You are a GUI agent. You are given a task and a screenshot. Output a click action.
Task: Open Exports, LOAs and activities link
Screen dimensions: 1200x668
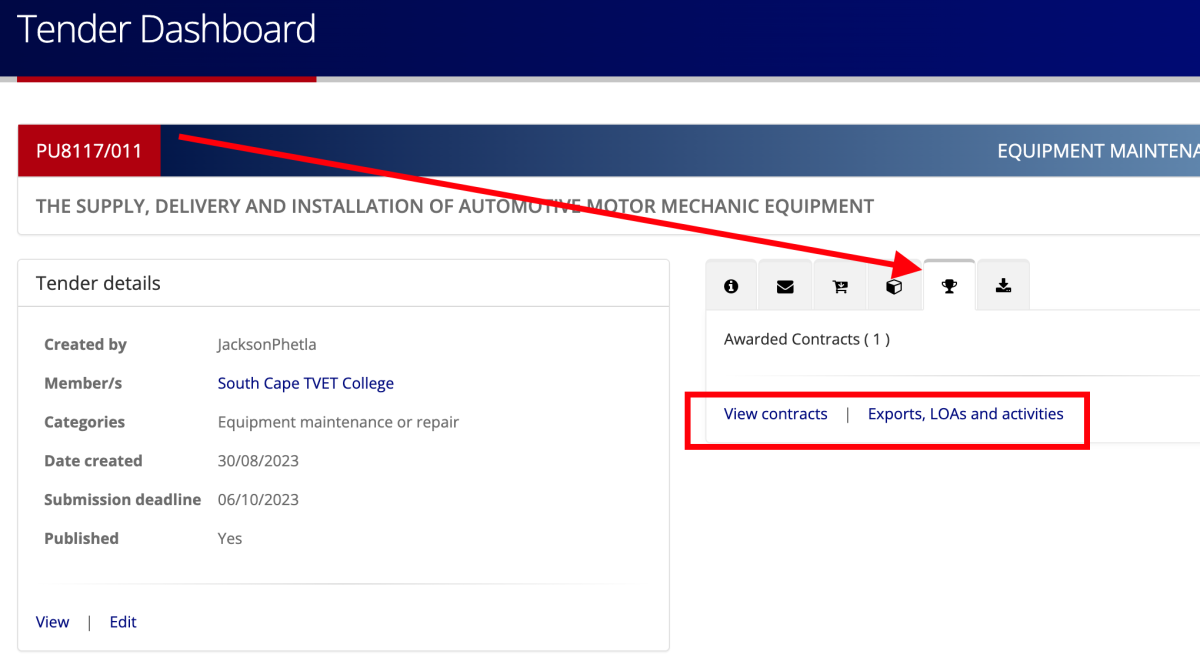tap(965, 414)
